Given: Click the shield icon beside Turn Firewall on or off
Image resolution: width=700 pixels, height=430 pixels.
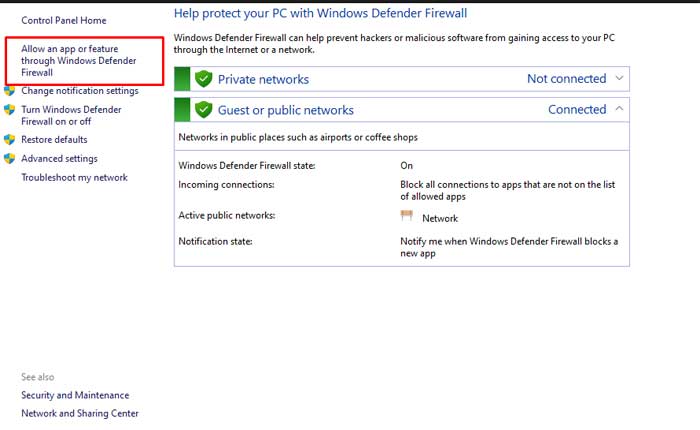Looking at the screenshot, I should [x=10, y=110].
